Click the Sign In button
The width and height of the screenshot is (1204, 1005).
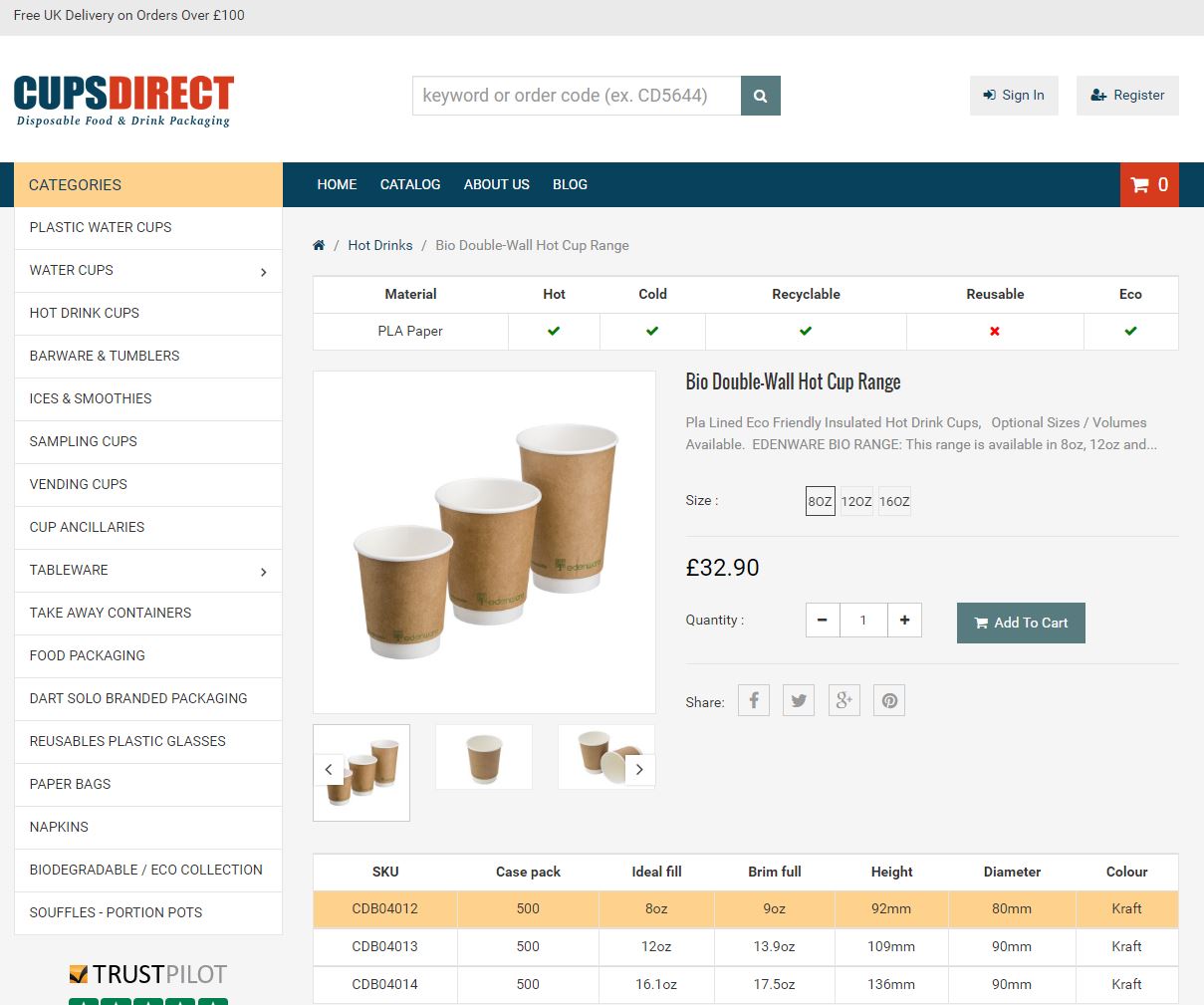pos(1014,96)
